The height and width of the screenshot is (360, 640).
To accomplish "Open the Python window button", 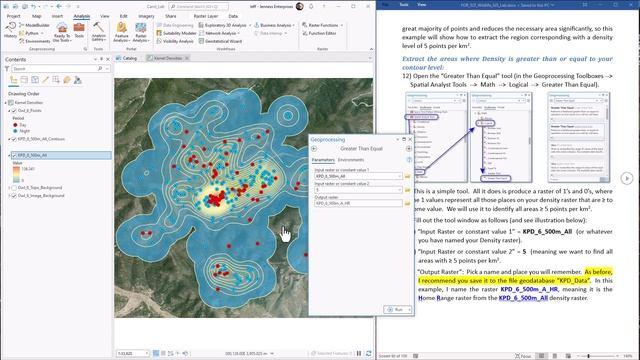I will point(31,33).
